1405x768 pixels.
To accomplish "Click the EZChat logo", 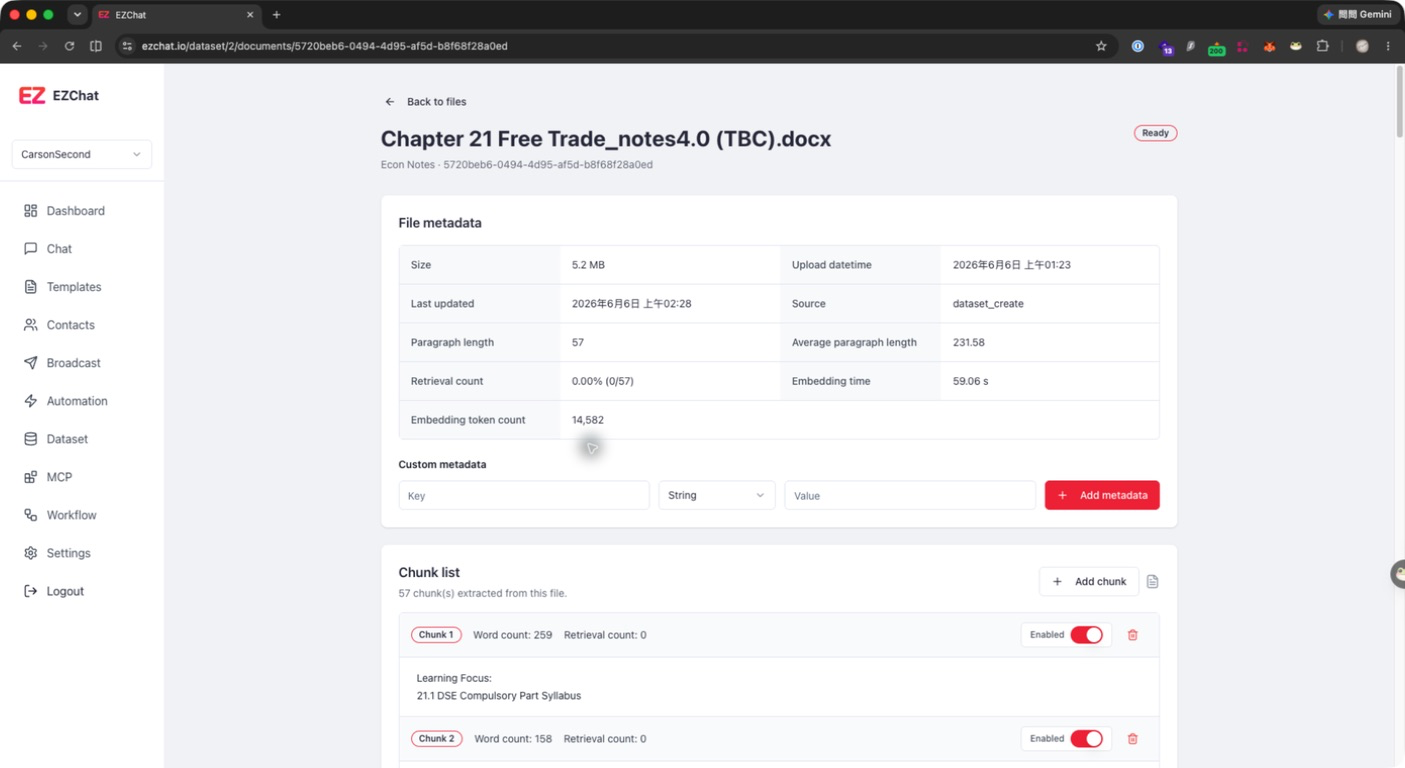I will [59, 96].
